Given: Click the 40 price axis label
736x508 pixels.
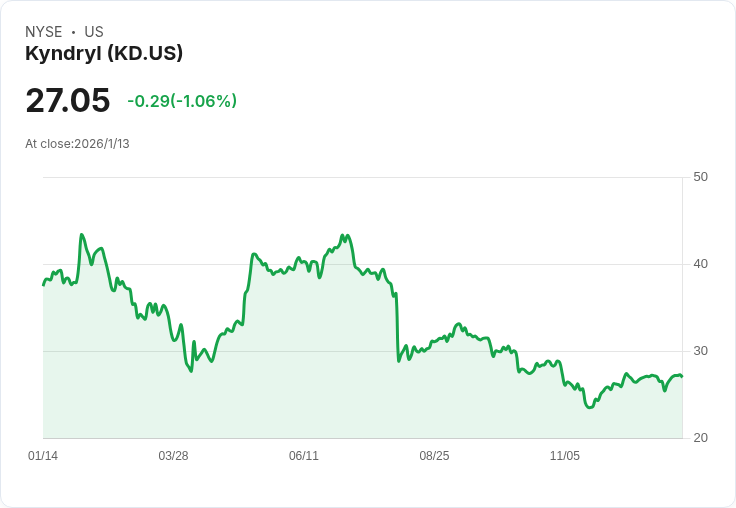Looking at the screenshot, I should click(x=700, y=264).
